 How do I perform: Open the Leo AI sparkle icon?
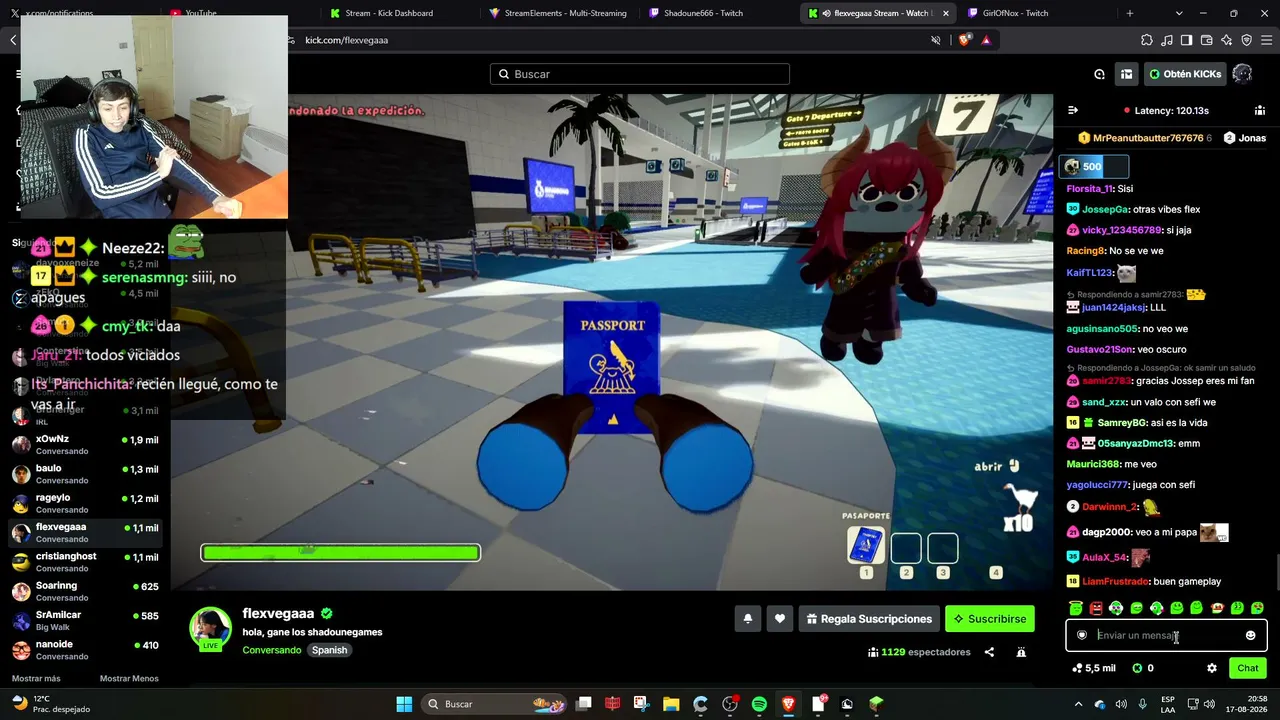(1226, 40)
